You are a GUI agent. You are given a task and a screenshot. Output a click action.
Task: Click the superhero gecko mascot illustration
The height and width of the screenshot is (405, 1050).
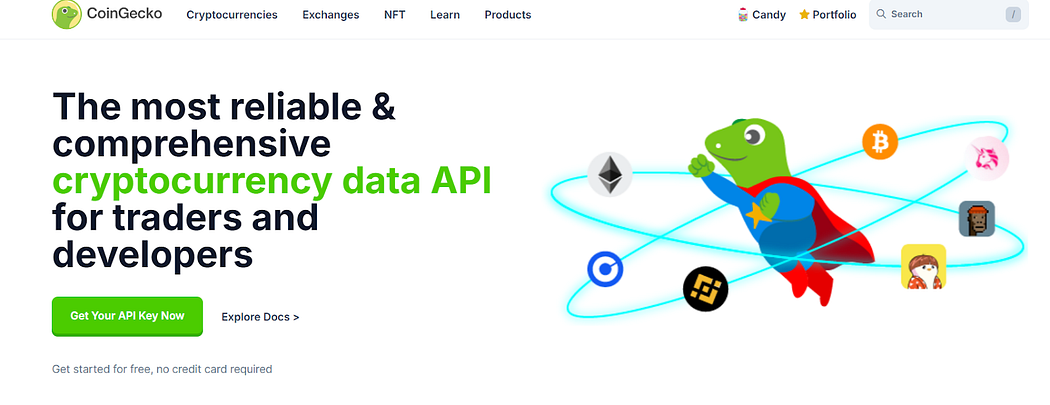point(780,211)
